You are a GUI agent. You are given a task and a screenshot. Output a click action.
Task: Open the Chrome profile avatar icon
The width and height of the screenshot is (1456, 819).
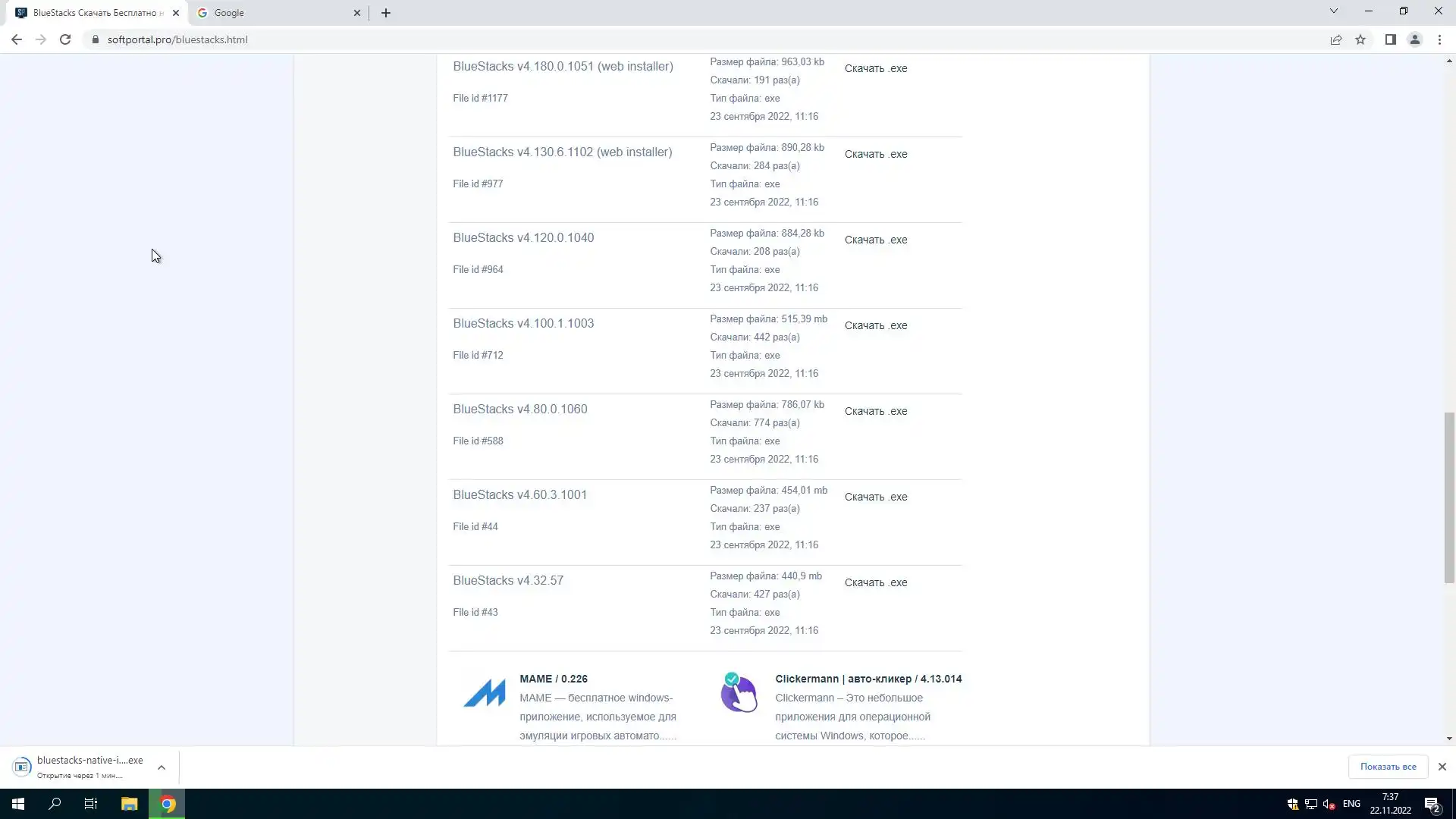(x=1414, y=39)
